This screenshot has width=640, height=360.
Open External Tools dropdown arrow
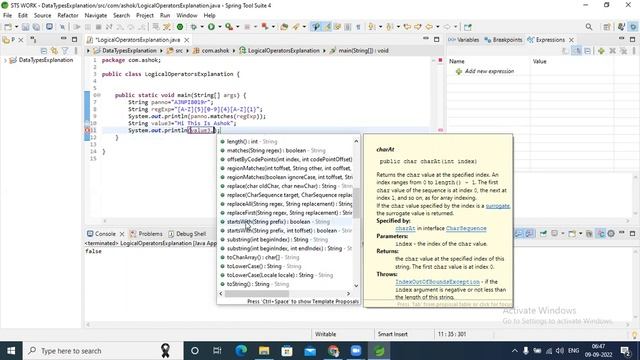(238, 27)
